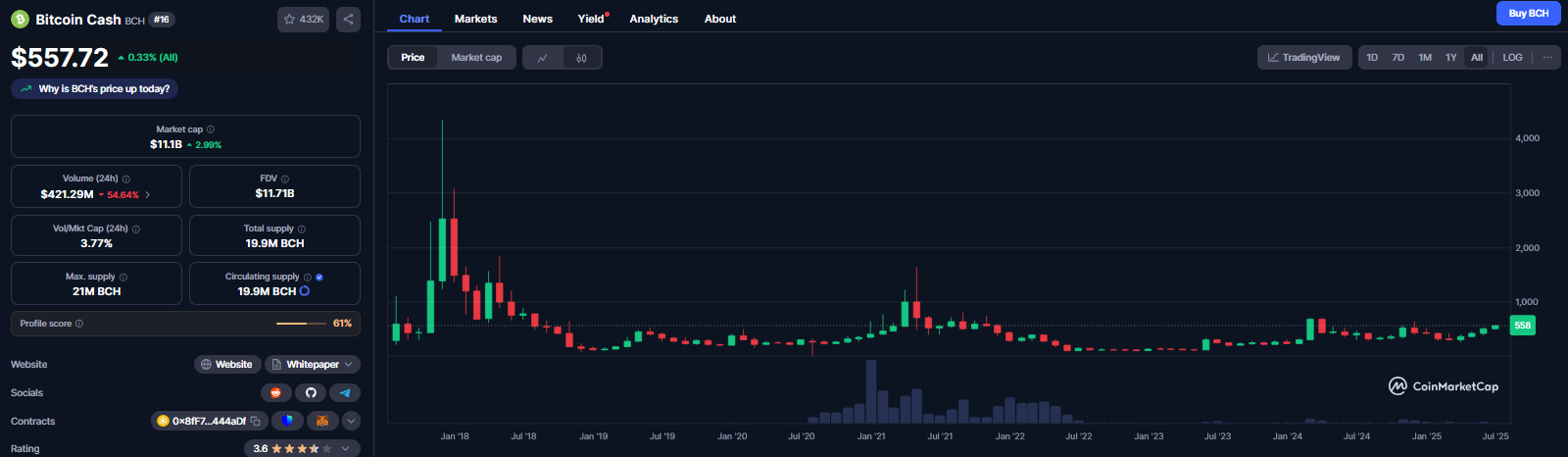Click the #16 rank badge
1568x457 pixels.
(x=162, y=20)
